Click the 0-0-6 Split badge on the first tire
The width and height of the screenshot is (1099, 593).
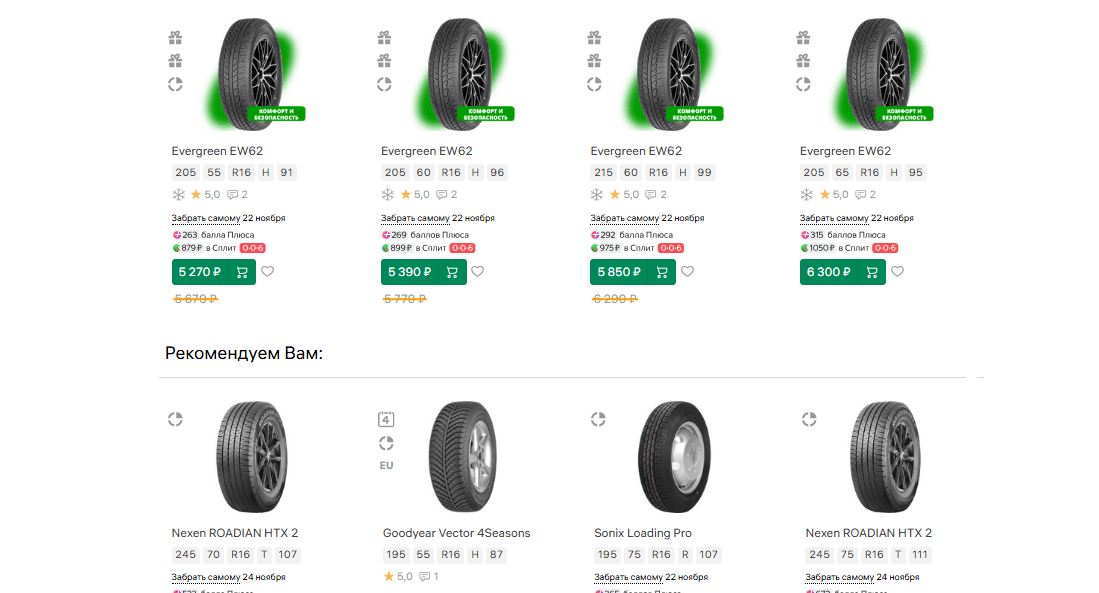click(251, 248)
